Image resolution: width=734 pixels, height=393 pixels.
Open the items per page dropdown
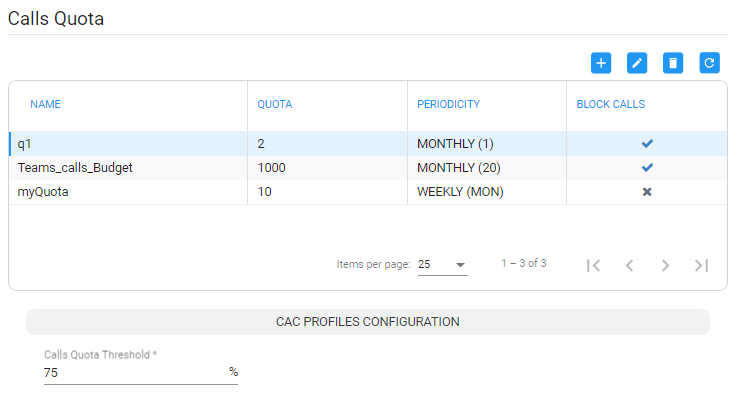[442, 264]
